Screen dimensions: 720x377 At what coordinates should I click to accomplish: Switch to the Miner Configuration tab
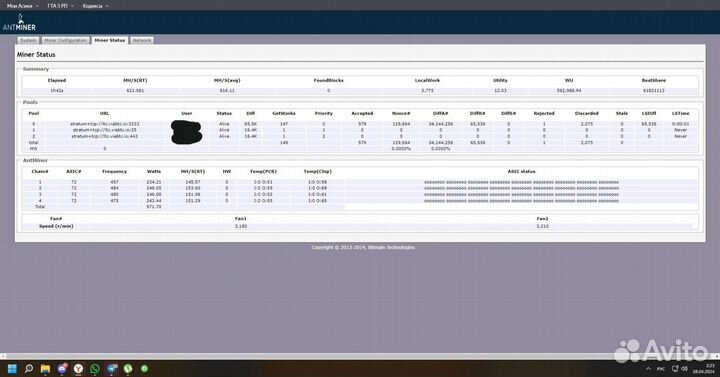[x=66, y=40]
